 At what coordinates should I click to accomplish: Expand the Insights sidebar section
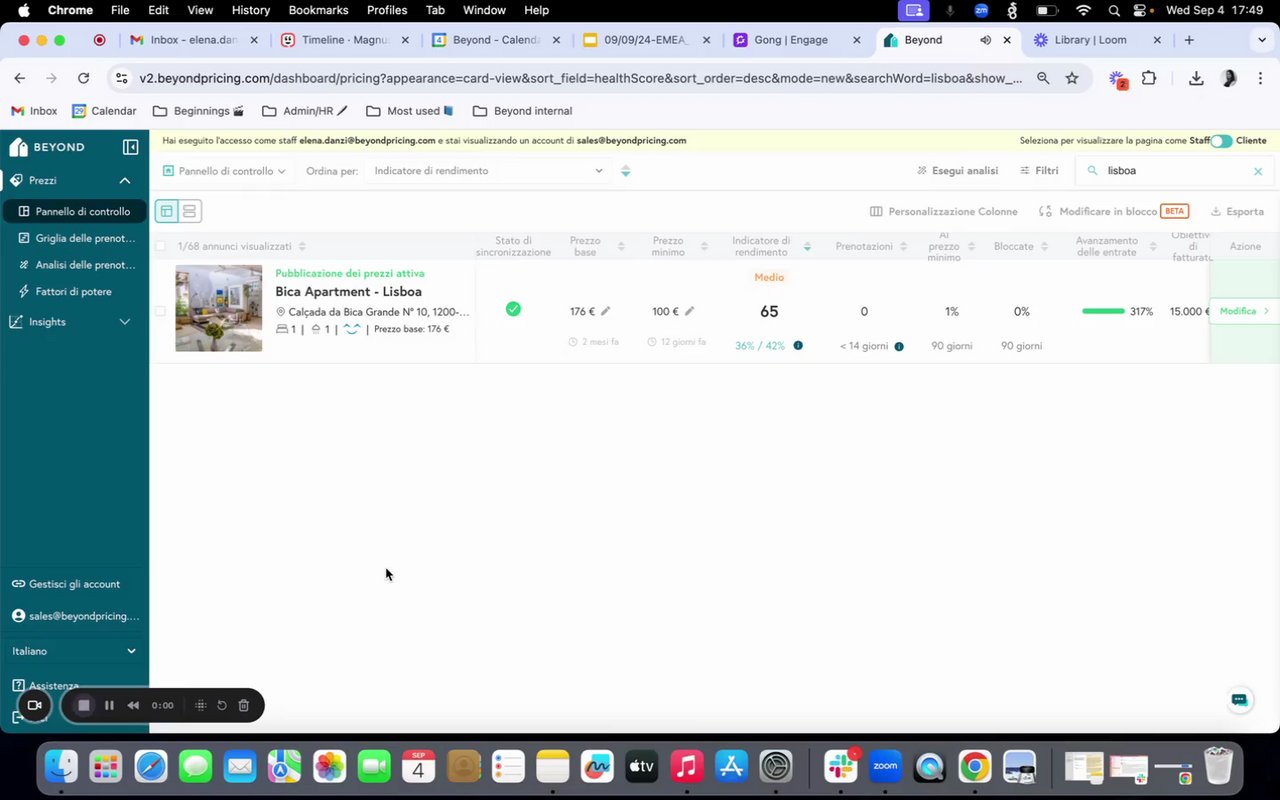click(125, 322)
